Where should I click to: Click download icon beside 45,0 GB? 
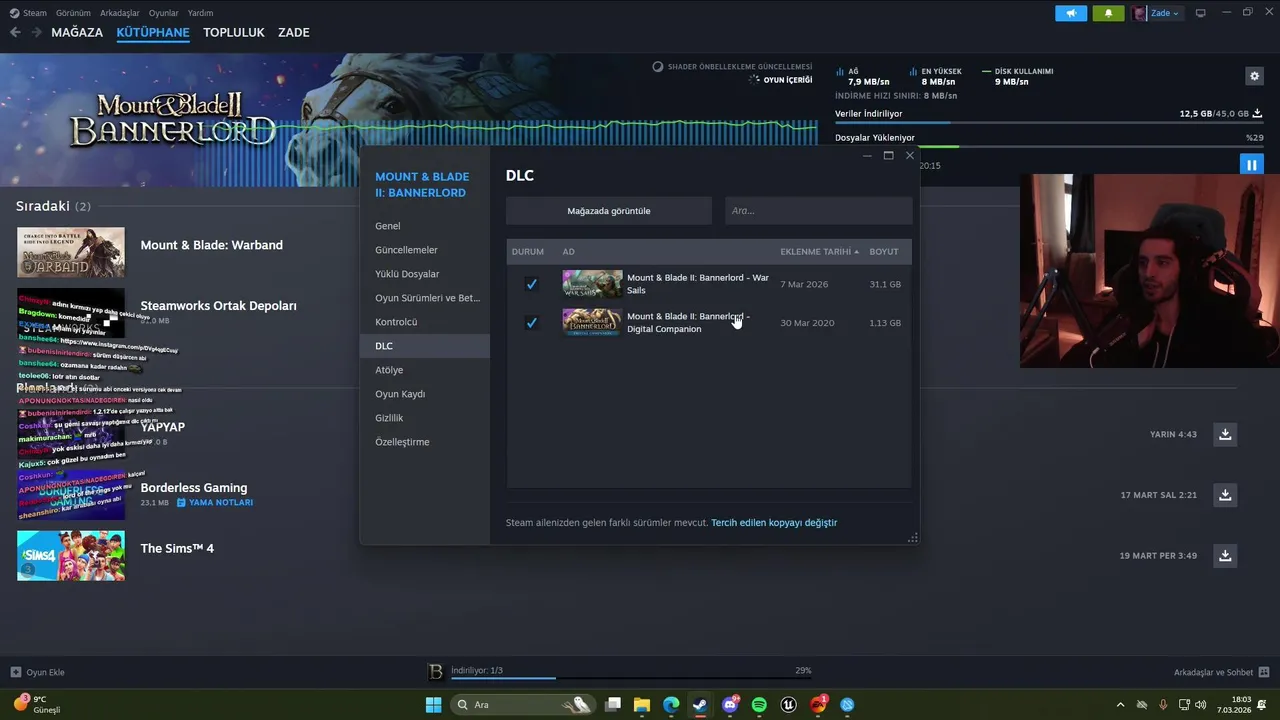click(1257, 114)
